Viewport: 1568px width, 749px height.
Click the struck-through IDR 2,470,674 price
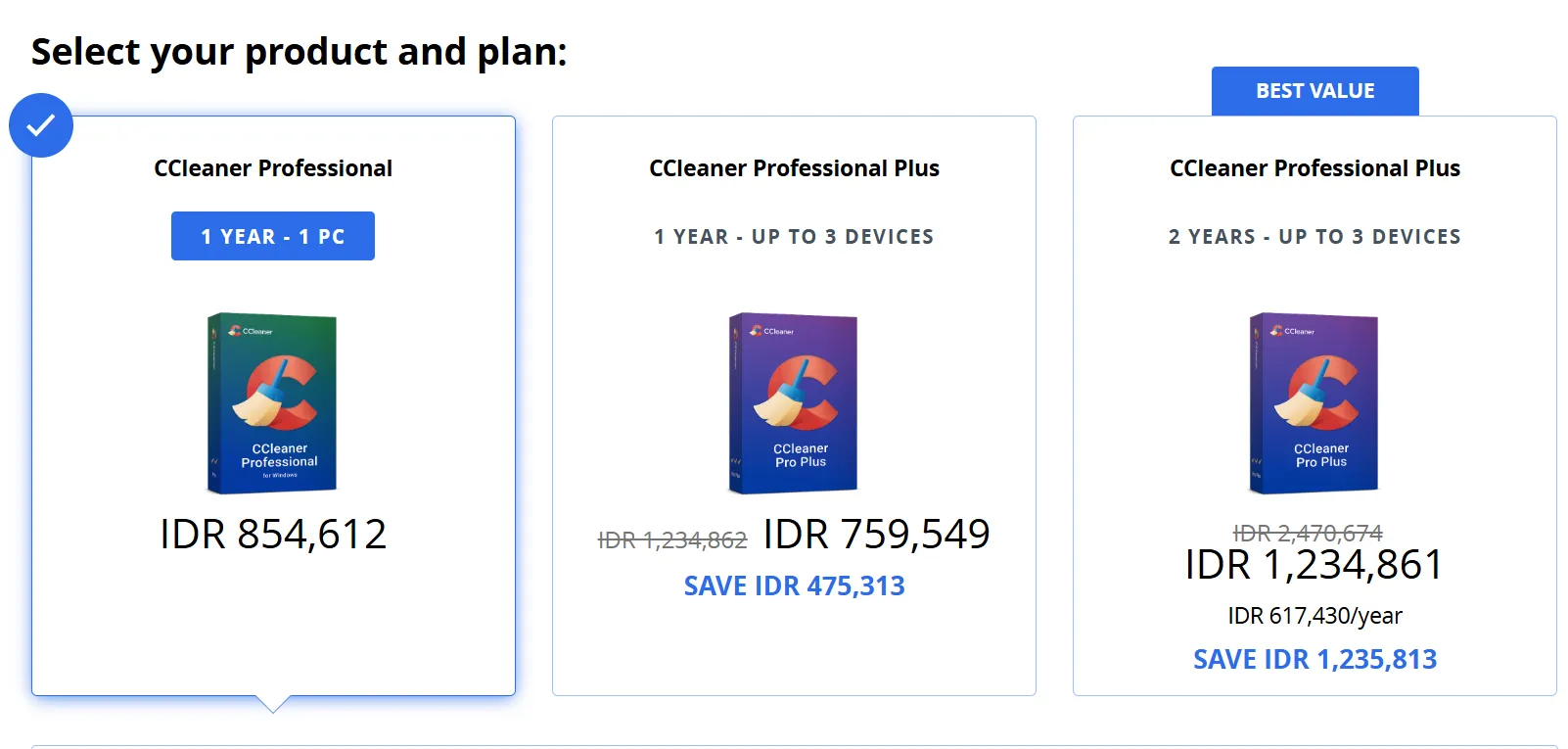1307,533
